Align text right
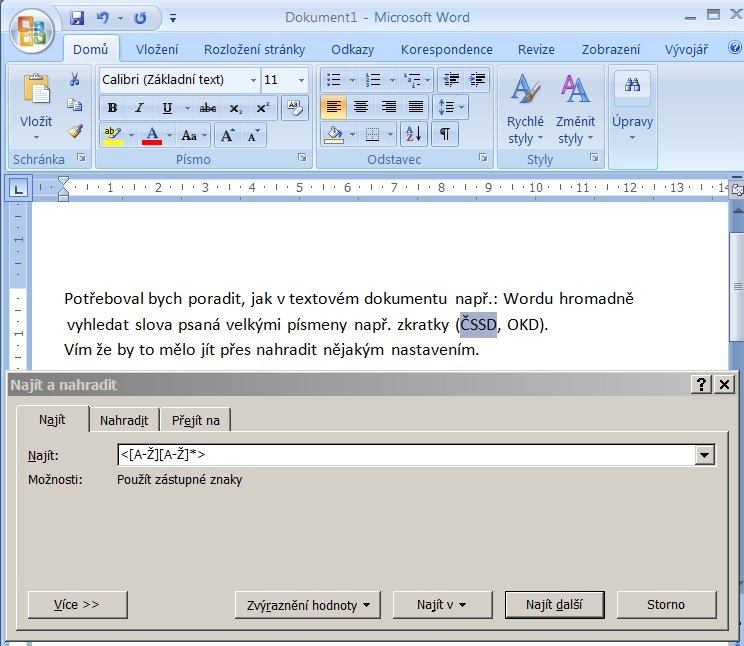 tap(389, 107)
